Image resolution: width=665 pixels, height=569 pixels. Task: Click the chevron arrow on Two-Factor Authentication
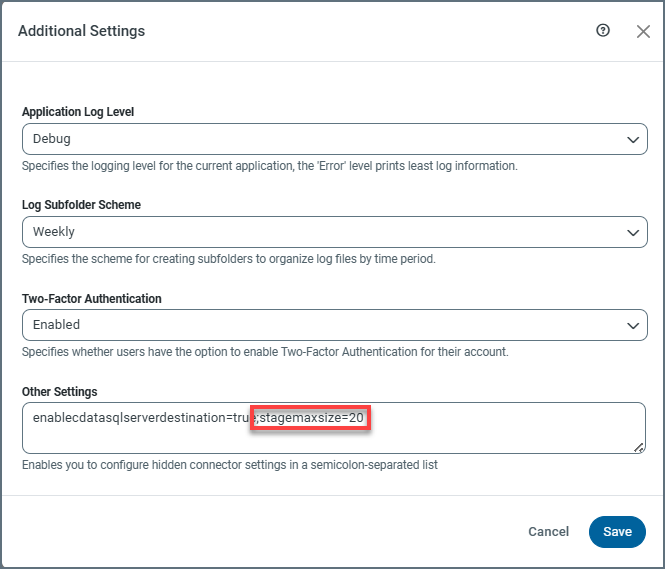(631, 325)
